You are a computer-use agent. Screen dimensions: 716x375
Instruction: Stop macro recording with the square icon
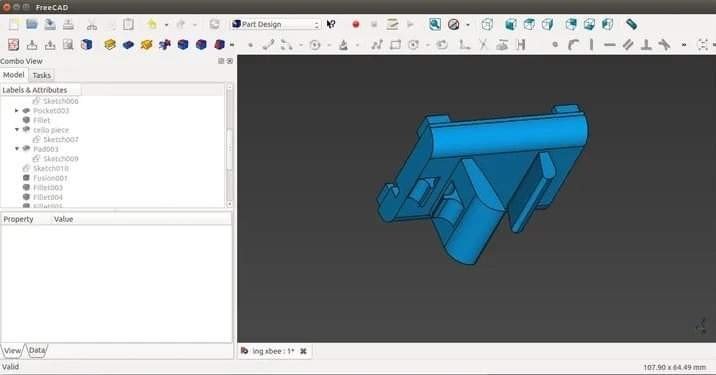[374, 24]
